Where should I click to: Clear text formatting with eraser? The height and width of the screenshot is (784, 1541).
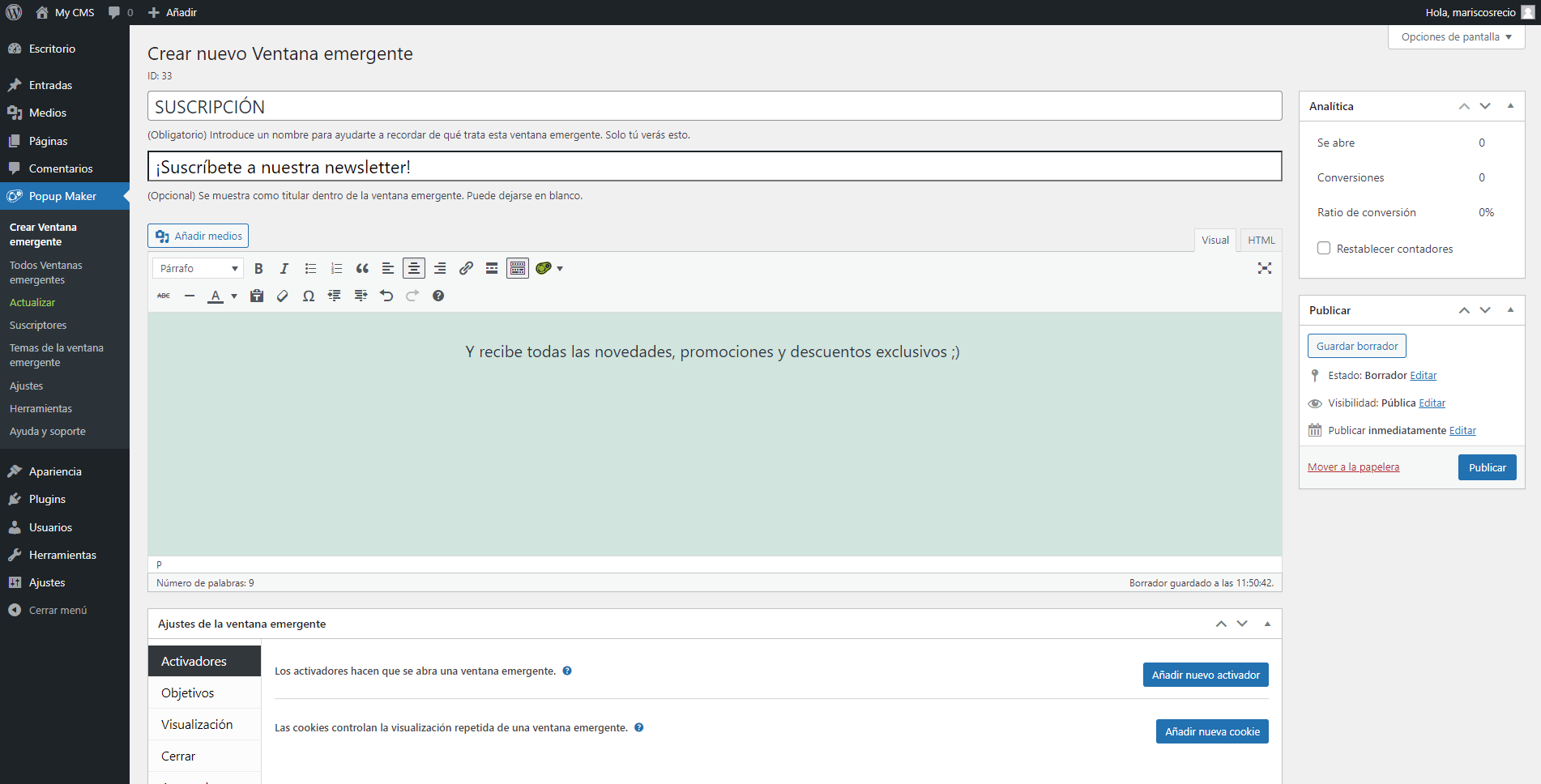coord(283,296)
